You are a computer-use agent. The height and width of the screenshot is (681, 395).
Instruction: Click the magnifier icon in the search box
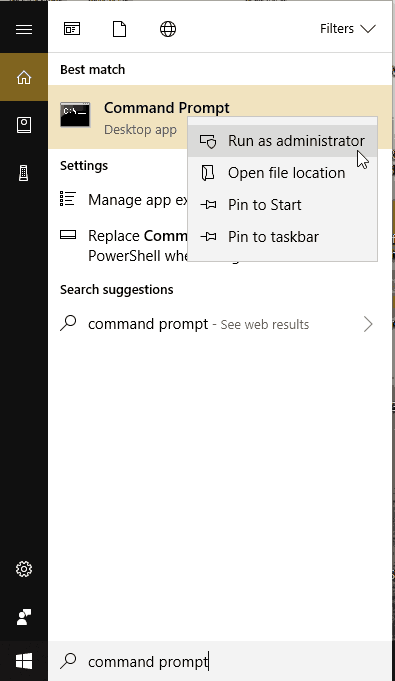pyautogui.click(x=68, y=661)
